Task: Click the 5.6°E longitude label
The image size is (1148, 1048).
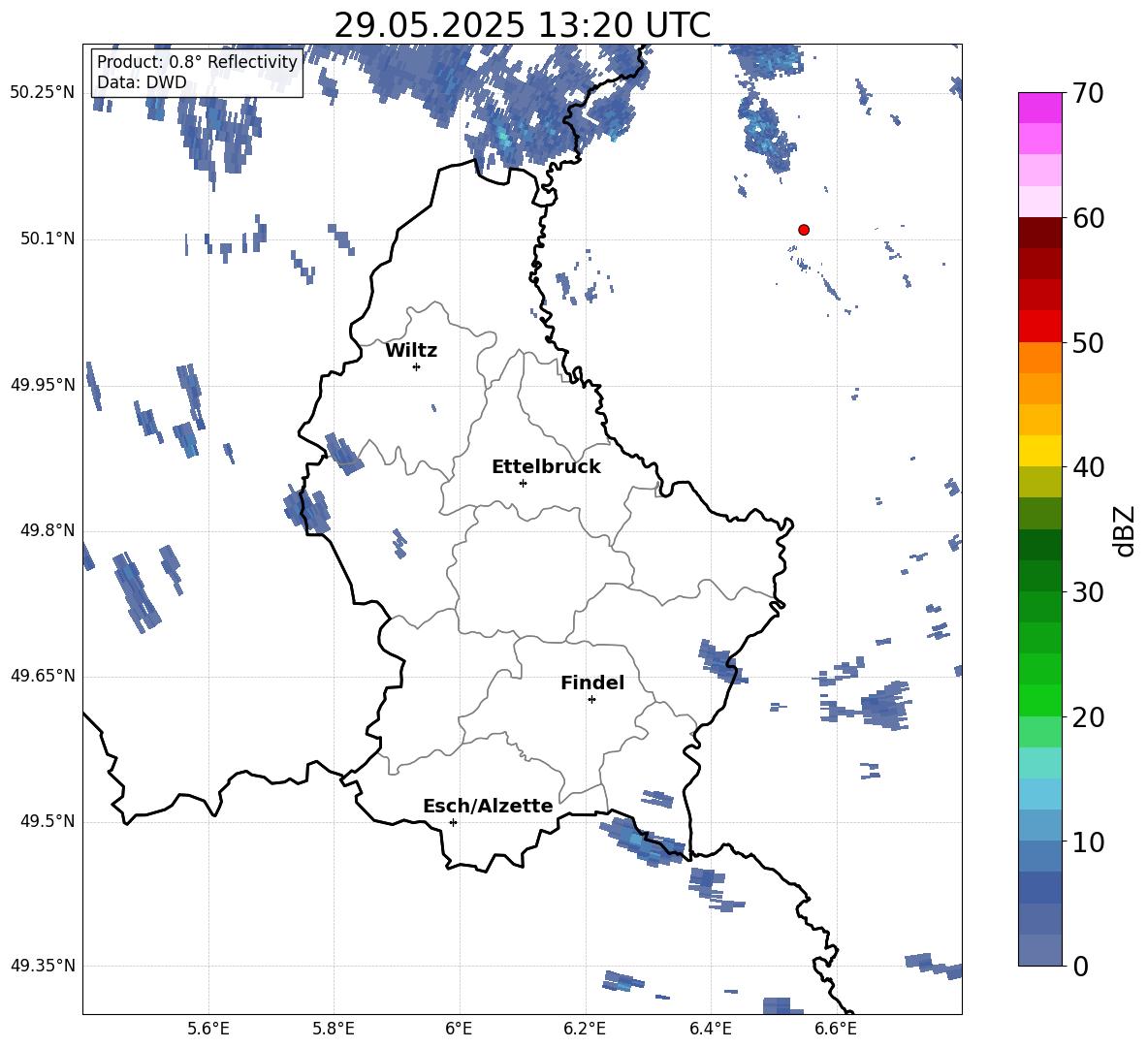Action: click(207, 1029)
